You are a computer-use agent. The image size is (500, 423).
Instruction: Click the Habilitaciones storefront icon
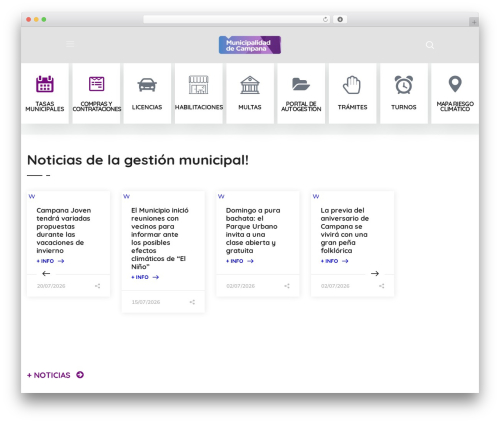pos(199,85)
